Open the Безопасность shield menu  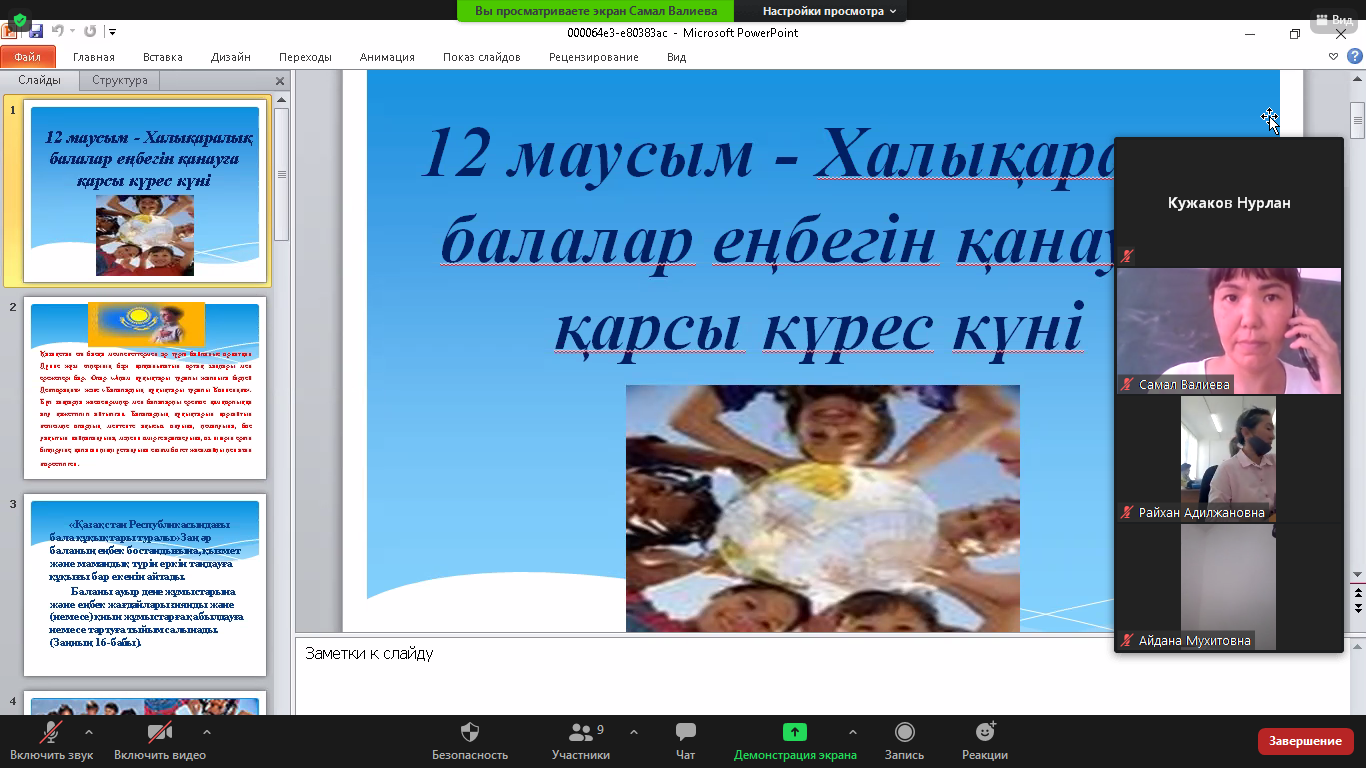click(470, 741)
